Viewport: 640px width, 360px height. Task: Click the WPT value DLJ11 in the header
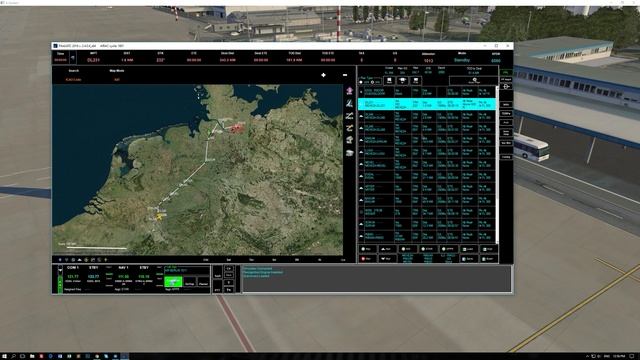(93, 60)
